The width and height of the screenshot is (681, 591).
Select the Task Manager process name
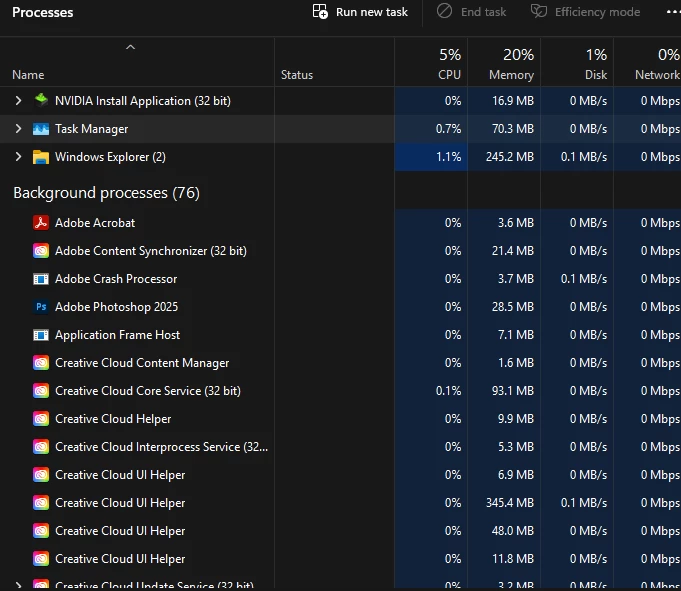[x=91, y=129]
